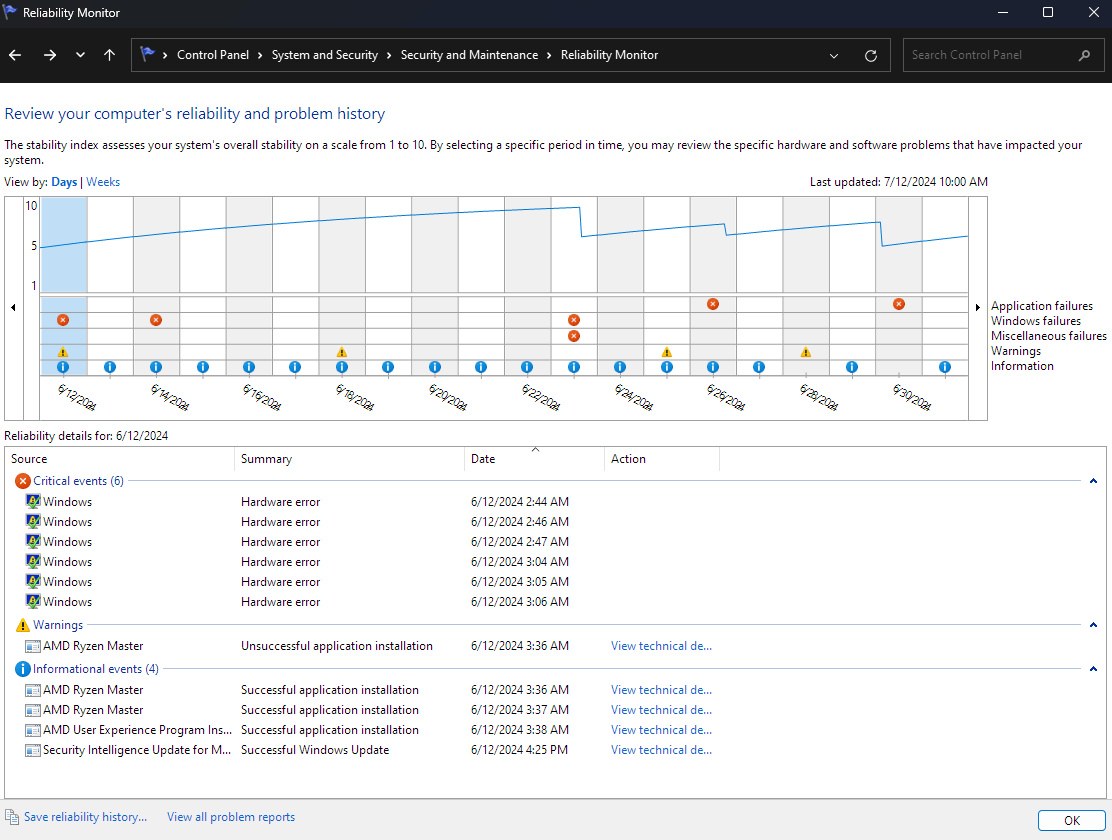
Task: View technical details for AMD User Experience Program
Action: pos(662,729)
